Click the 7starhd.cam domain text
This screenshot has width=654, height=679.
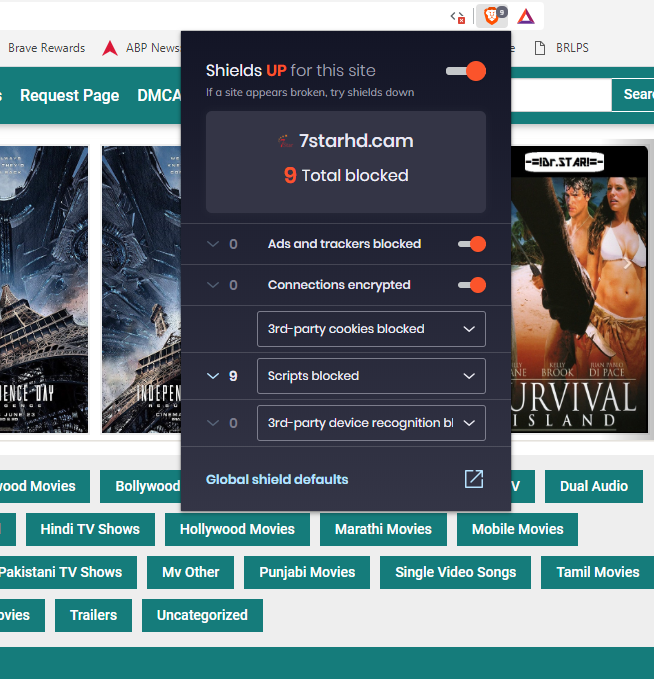tap(356, 141)
